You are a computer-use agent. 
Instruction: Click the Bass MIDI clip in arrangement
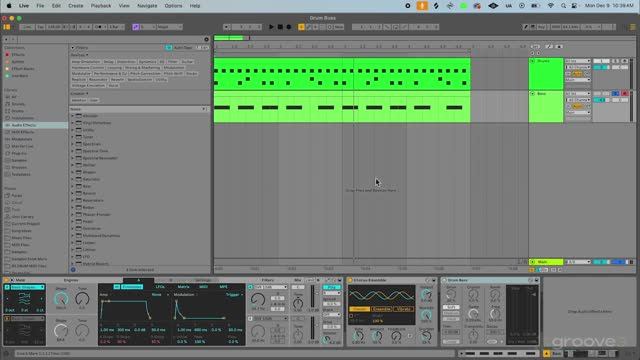point(342,107)
